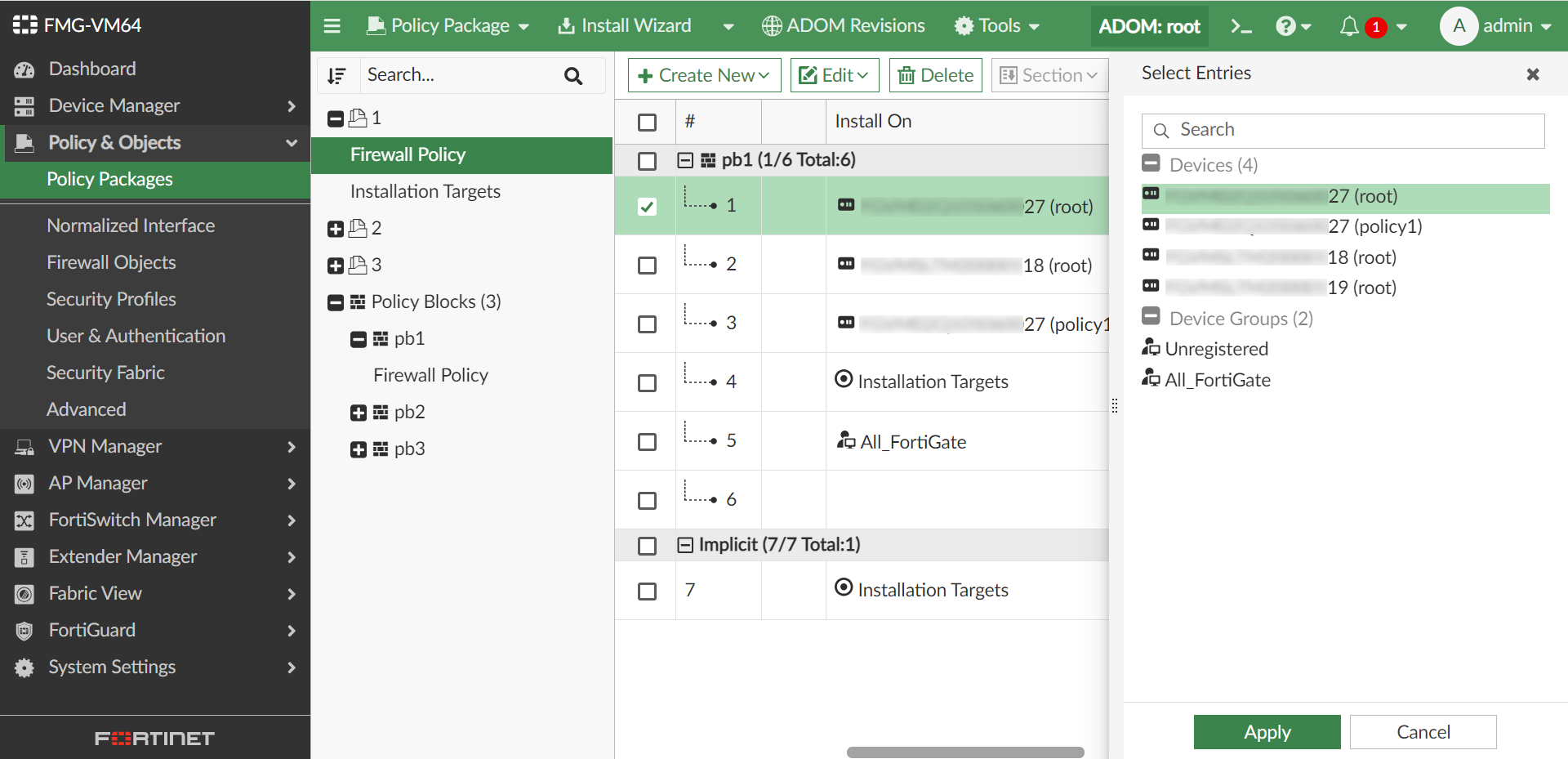The width and height of the screenshot is (1568, 759).
Task: Open the search magnifier in policy list
Action: point(573,75)
